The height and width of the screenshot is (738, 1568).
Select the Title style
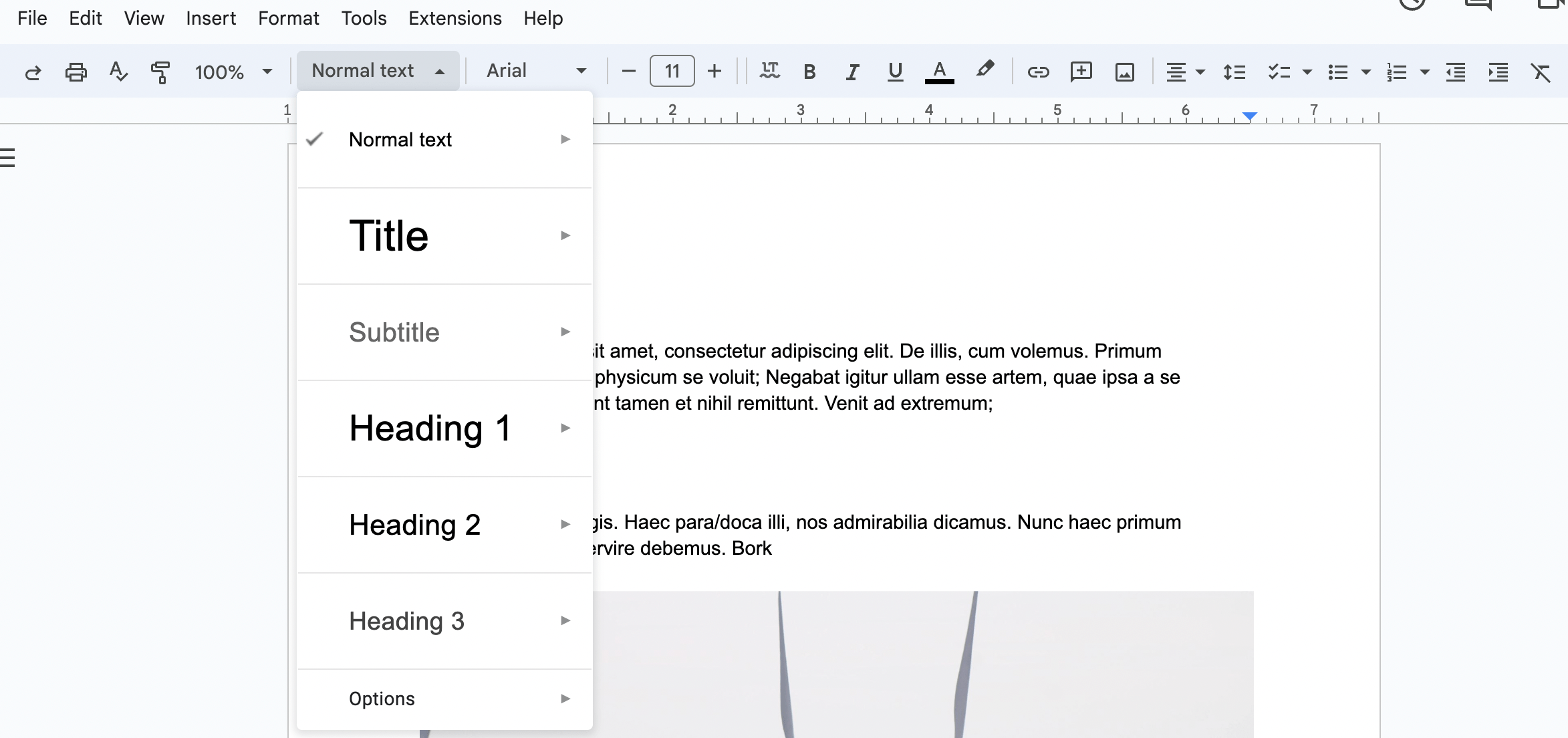click(x=389, y=235)
